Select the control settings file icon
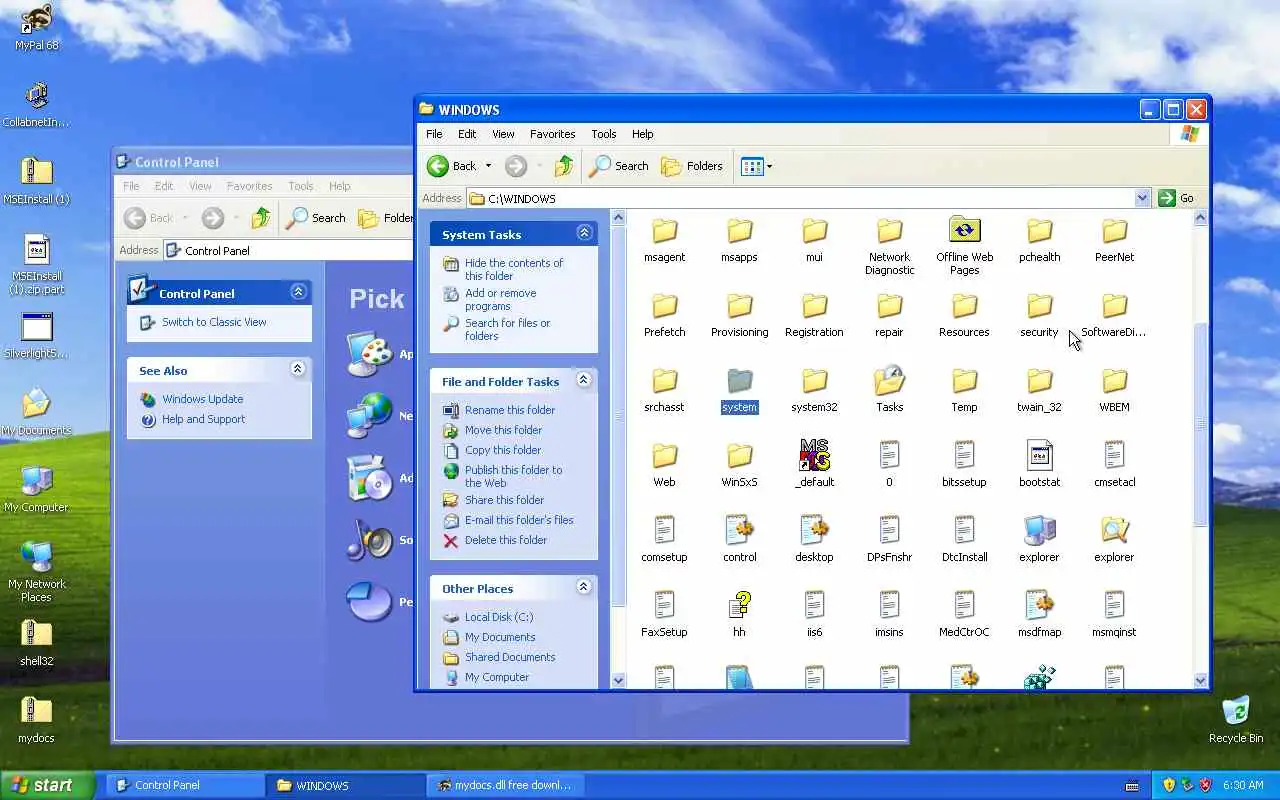 coord(739,532)
